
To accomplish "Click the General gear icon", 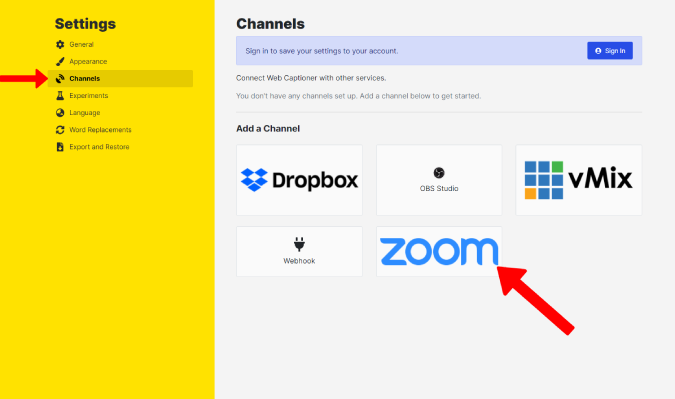I will [x=60, y=44].
